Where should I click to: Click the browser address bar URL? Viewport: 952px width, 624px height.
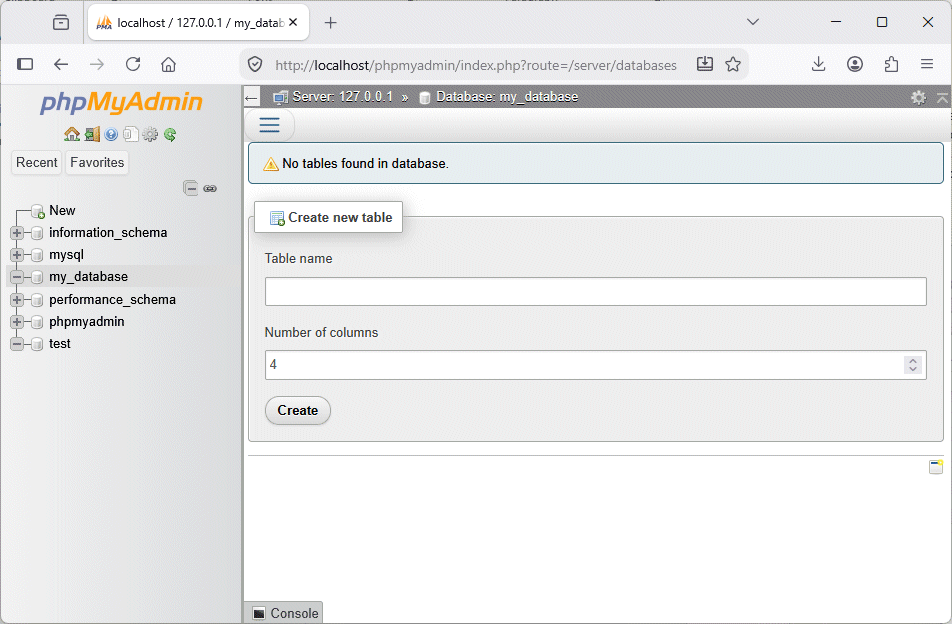click(476, 65)
